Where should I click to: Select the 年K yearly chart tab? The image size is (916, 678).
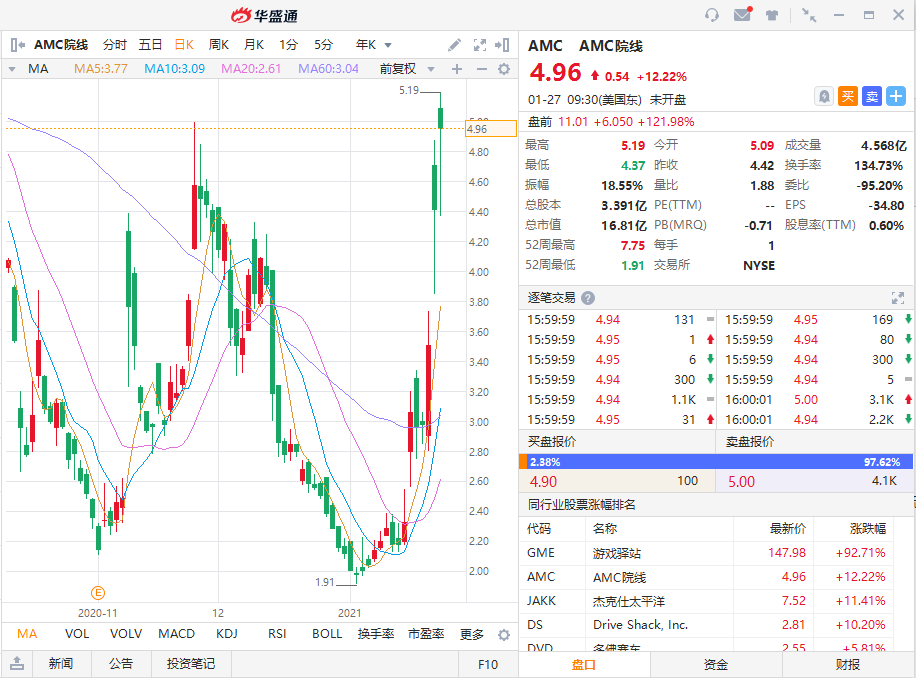(x=366, y=45)
